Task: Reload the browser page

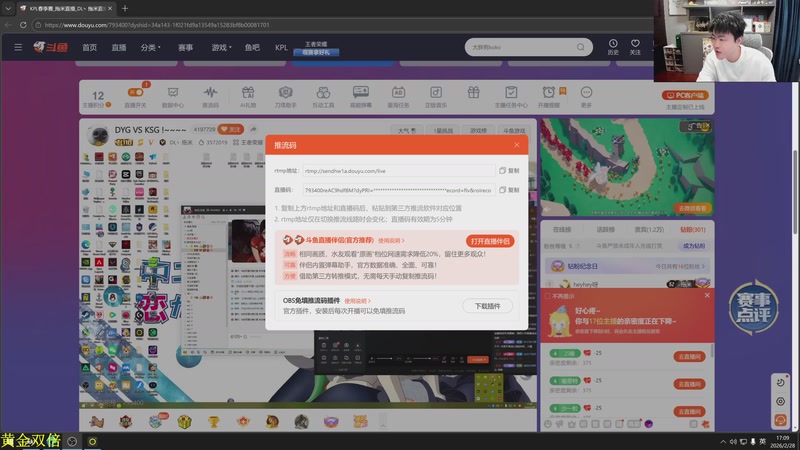Action: [23, 24]
